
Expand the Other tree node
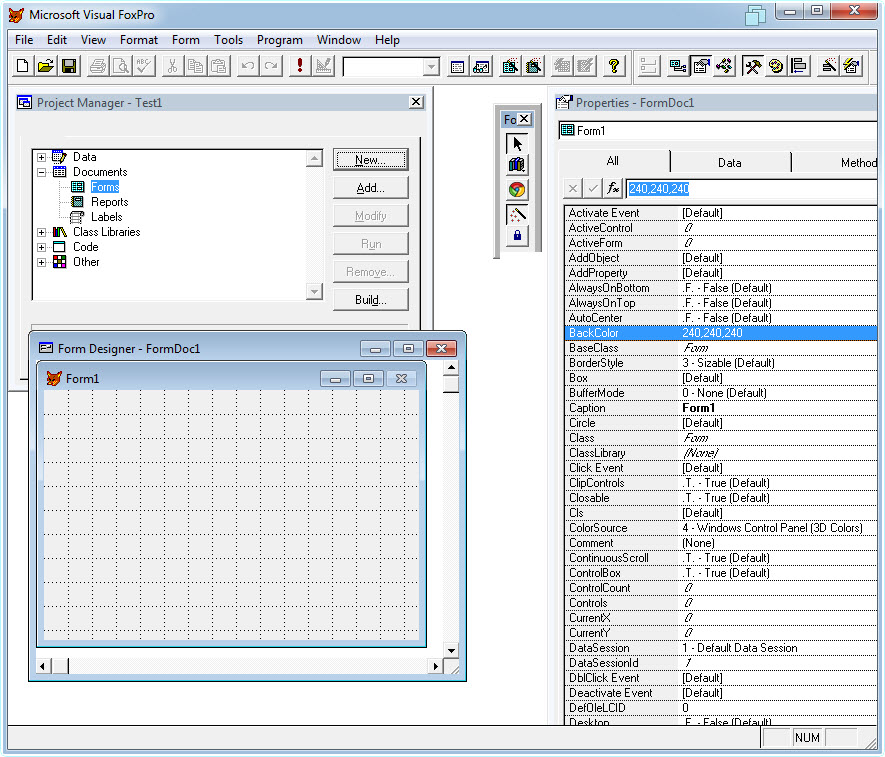pyautogui.click(x=42, y=262)
